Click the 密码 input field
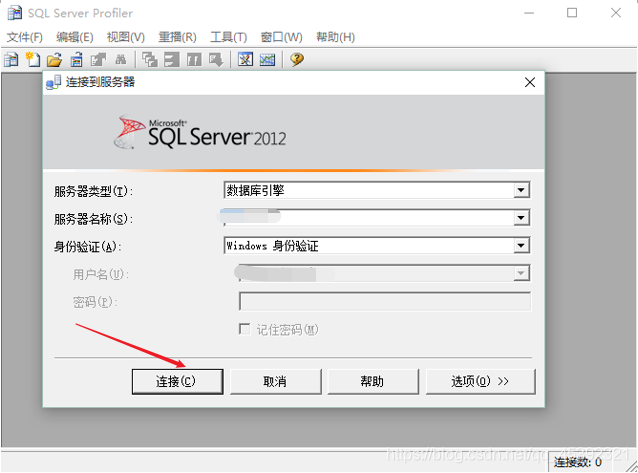638x473 pixels. pos(385,301)
